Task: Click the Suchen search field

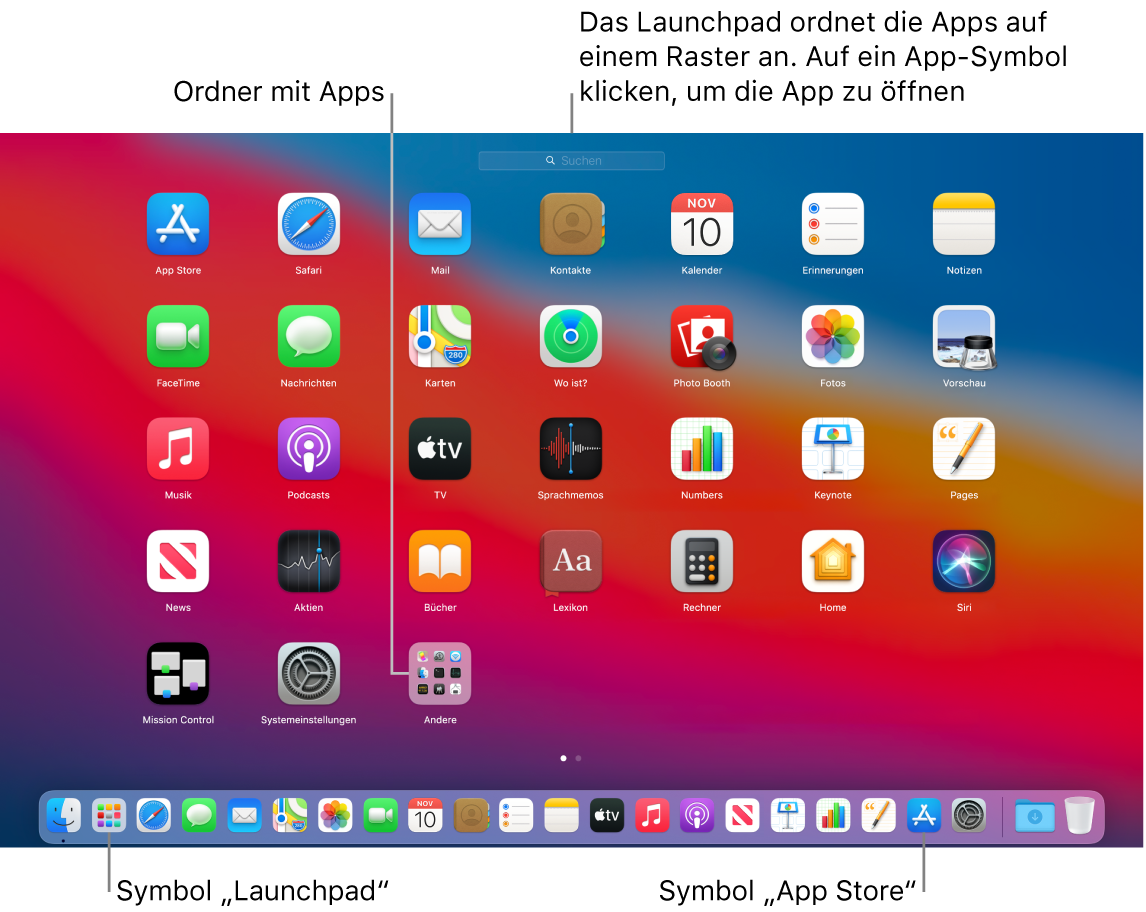Action: pos(571,160)
